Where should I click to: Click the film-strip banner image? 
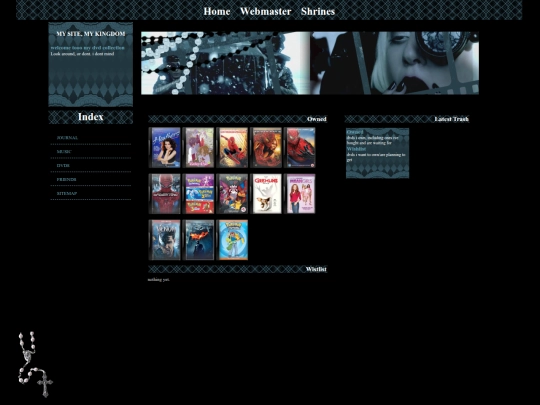(x=310, y=63)
